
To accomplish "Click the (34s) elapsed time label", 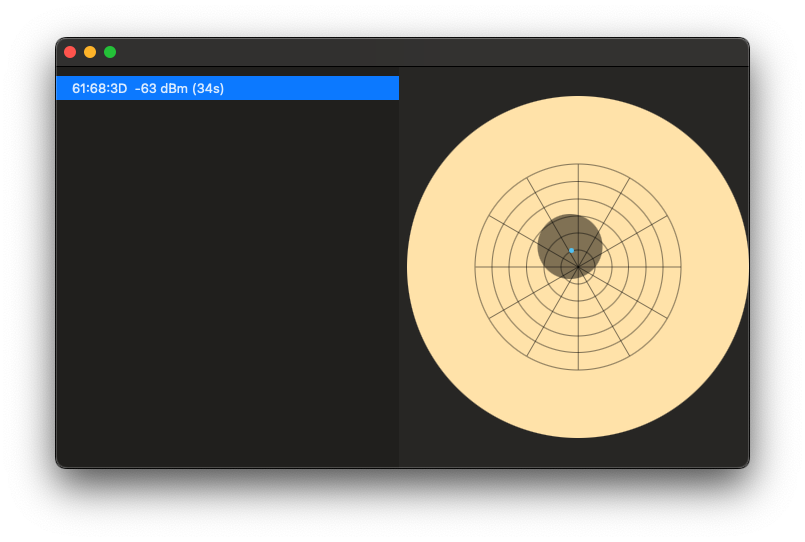I will pos(208,89).
